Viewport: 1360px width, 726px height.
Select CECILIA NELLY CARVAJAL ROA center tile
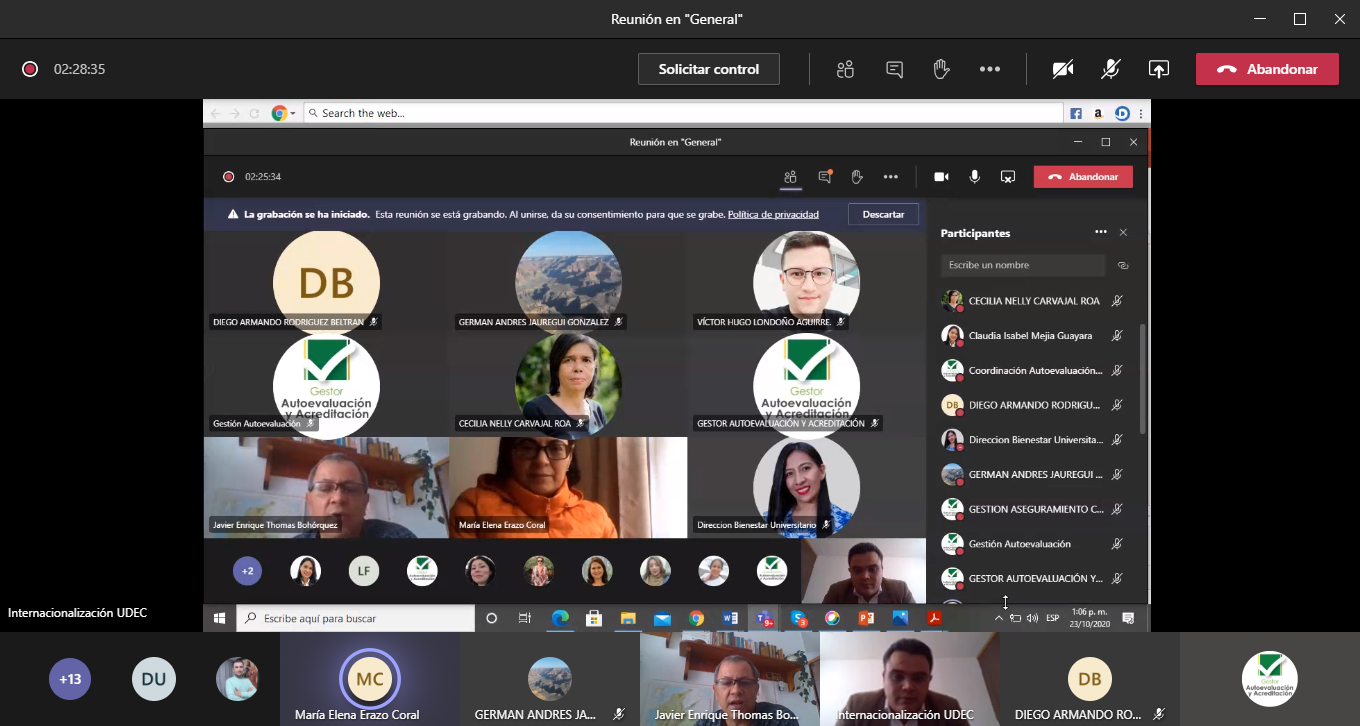coord(568,384)
